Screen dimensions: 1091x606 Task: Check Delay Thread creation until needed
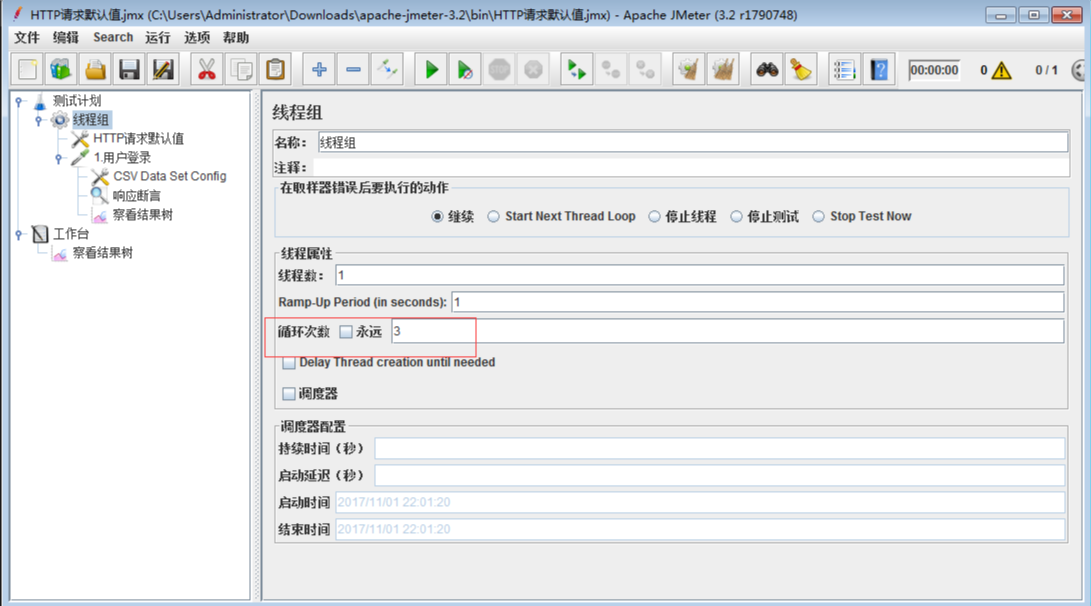click(289, 362)
